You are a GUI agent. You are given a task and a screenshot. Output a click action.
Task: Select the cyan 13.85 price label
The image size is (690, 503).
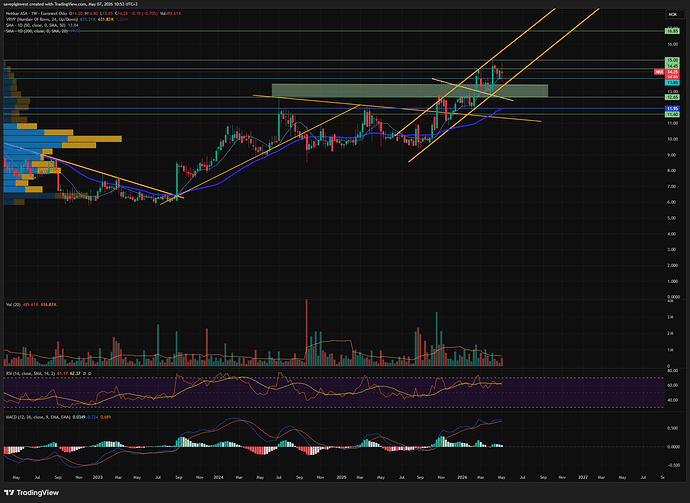pos(672,82)
